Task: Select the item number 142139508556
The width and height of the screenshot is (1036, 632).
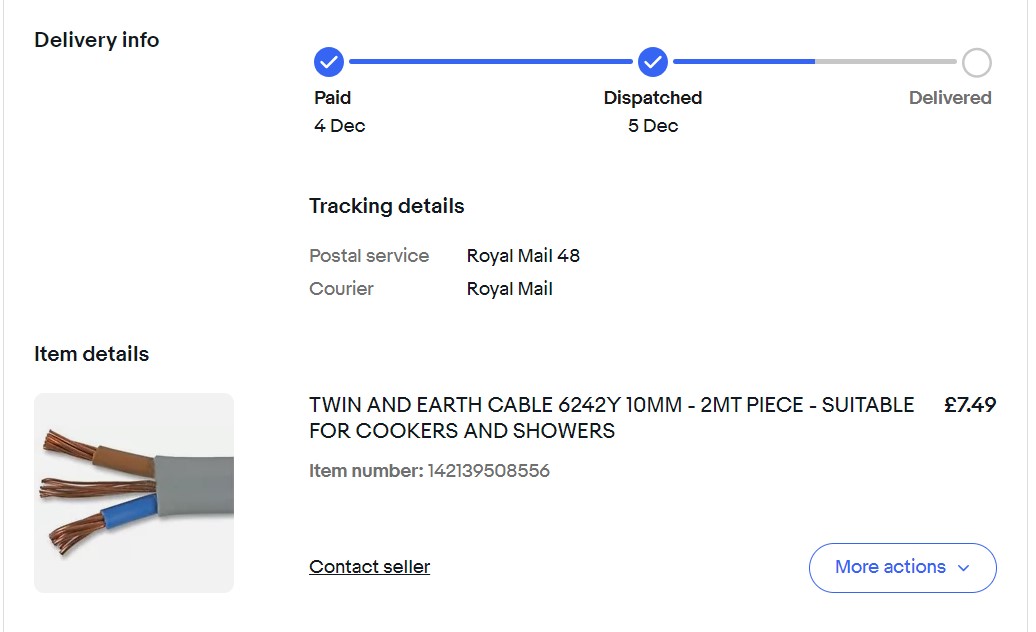Action: (x=488, y=470)
